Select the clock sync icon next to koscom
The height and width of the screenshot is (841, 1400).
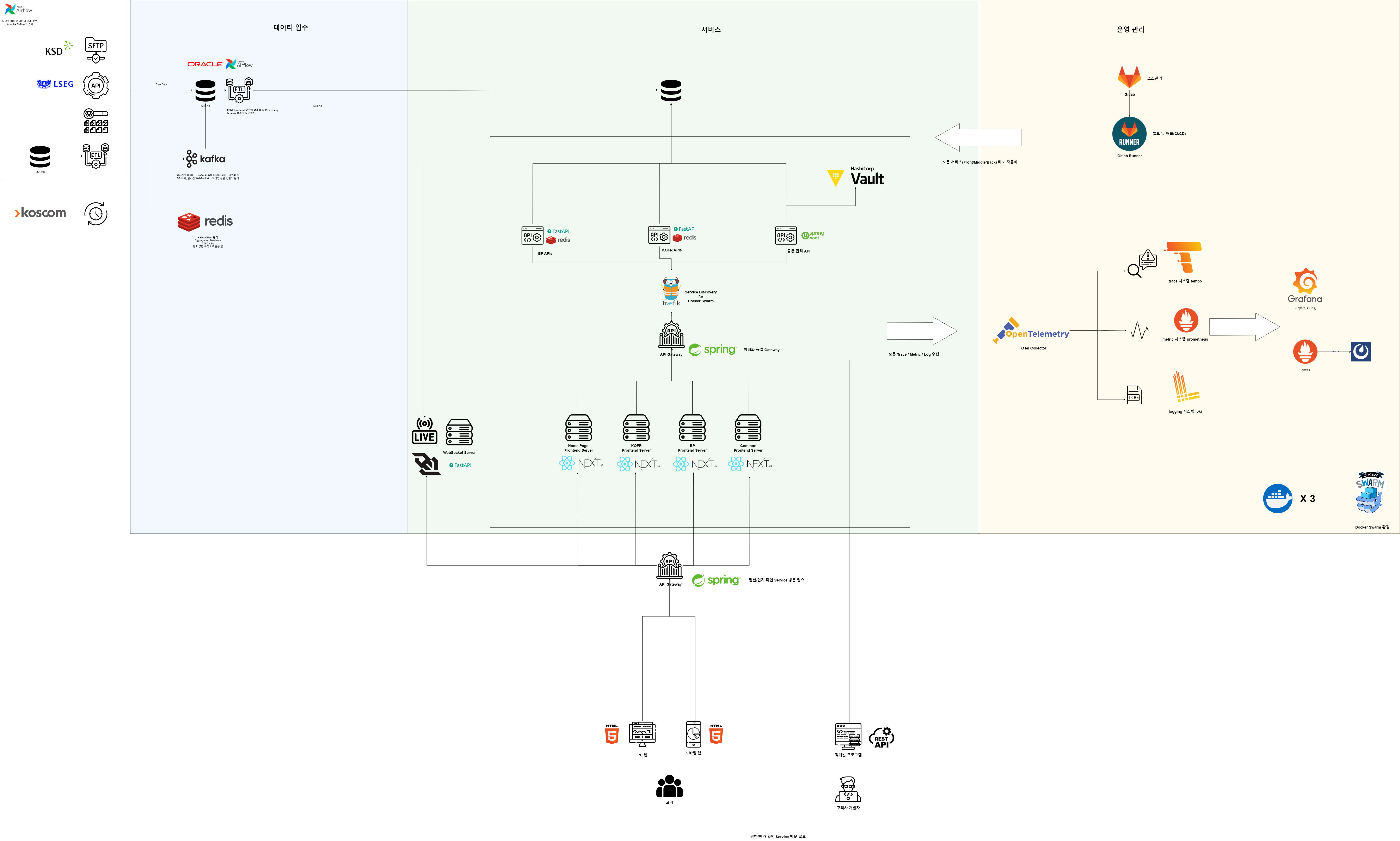[x=96, y=214]
